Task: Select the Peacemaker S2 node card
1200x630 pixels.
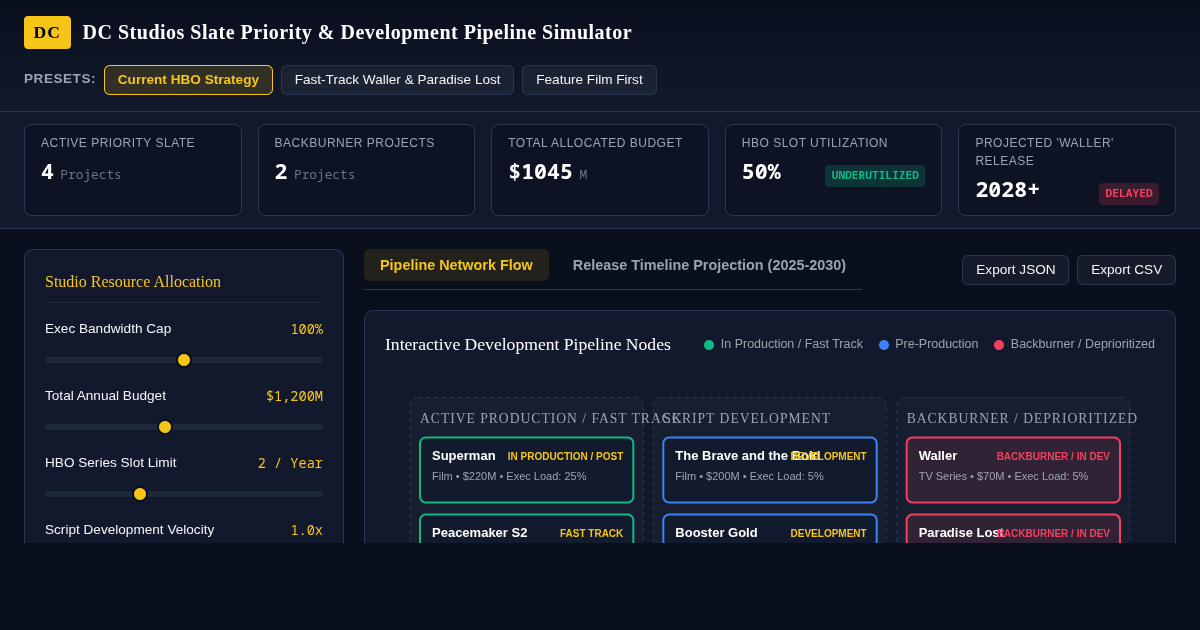Action: [x=526, y=529]
